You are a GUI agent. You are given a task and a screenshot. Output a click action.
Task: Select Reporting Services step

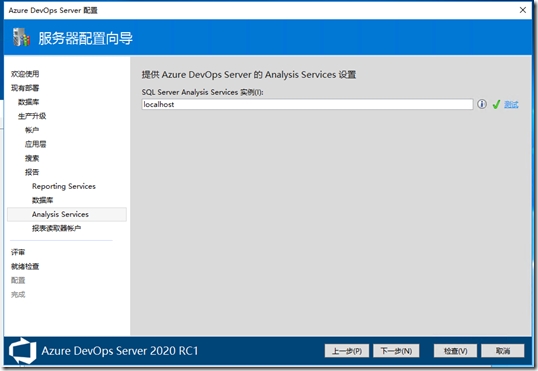pyautogui.click(x=64, y=186)
